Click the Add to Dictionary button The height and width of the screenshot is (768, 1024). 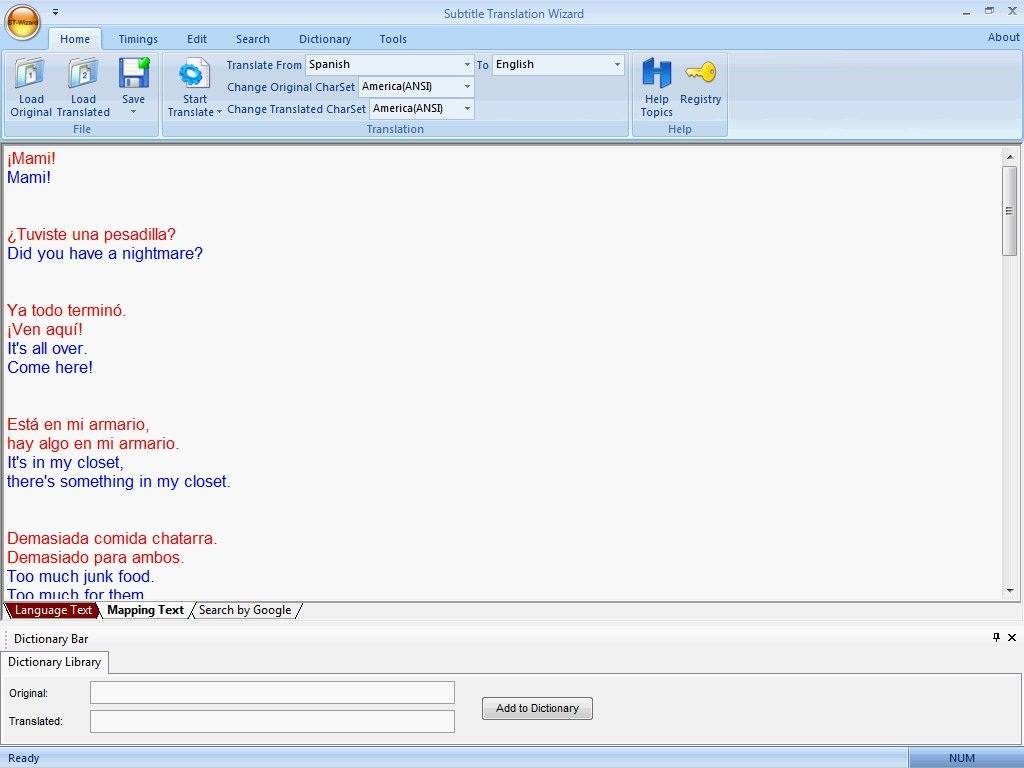[x=537, y=709]
